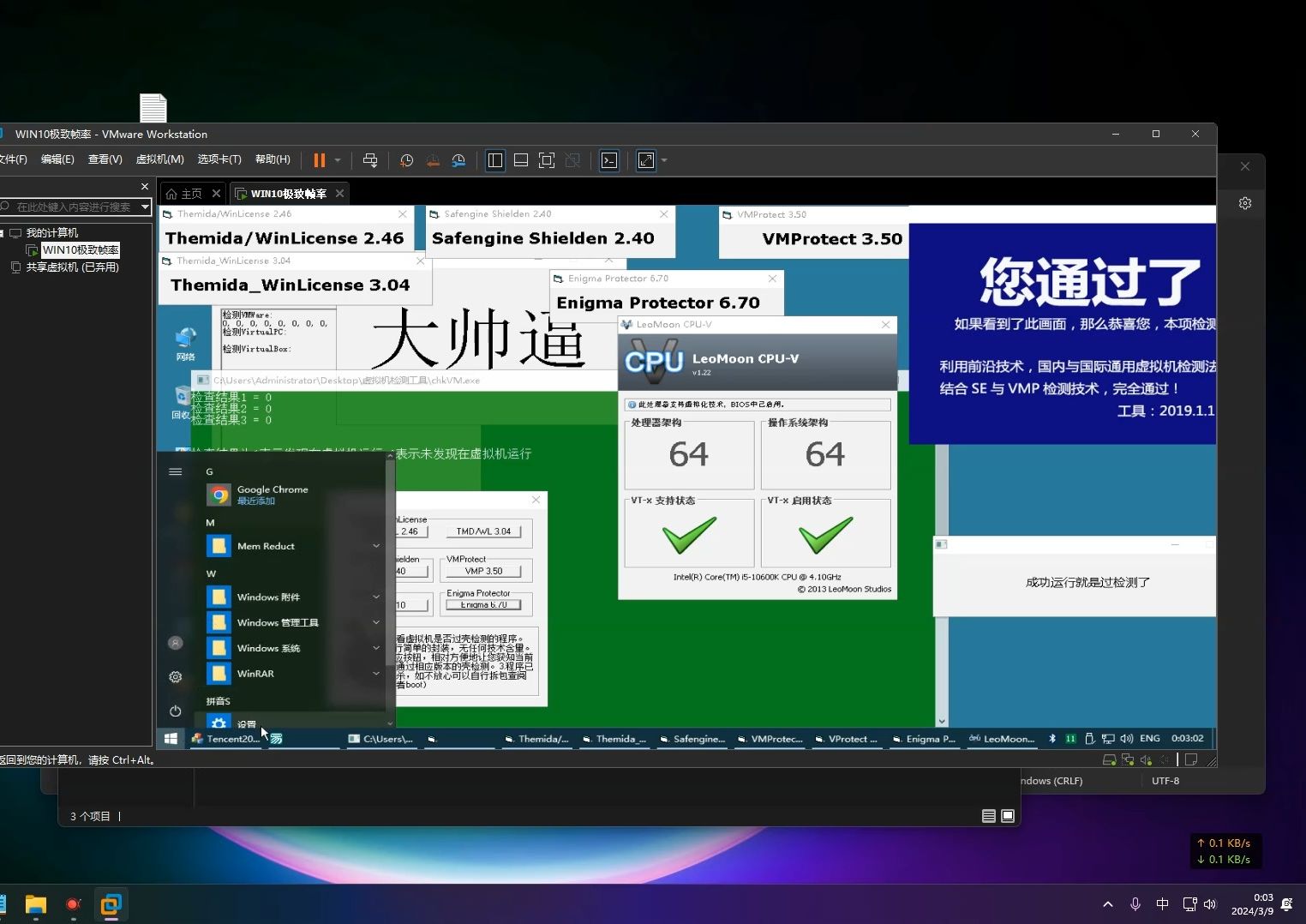Viewport: 1306px width, 924px height.
Task: Switch Explorer to large icons view
Action: [1008, 816]
